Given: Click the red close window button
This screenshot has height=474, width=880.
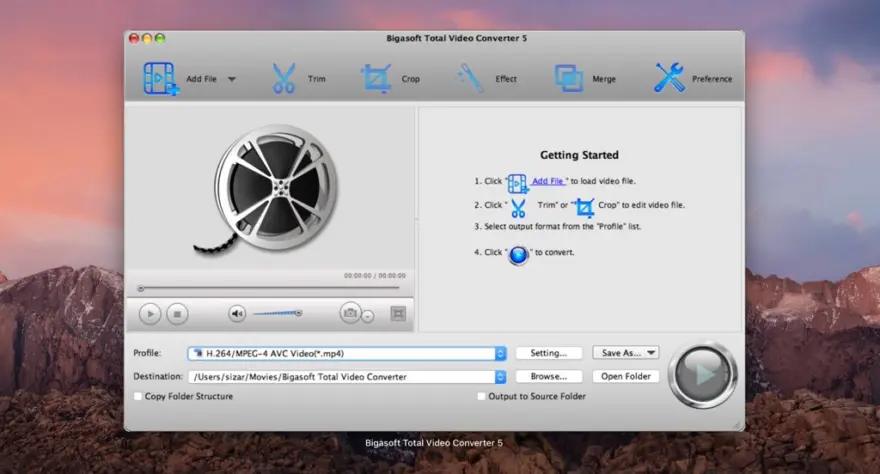Looking at the screenshot, I should click(x=134, y=38).
